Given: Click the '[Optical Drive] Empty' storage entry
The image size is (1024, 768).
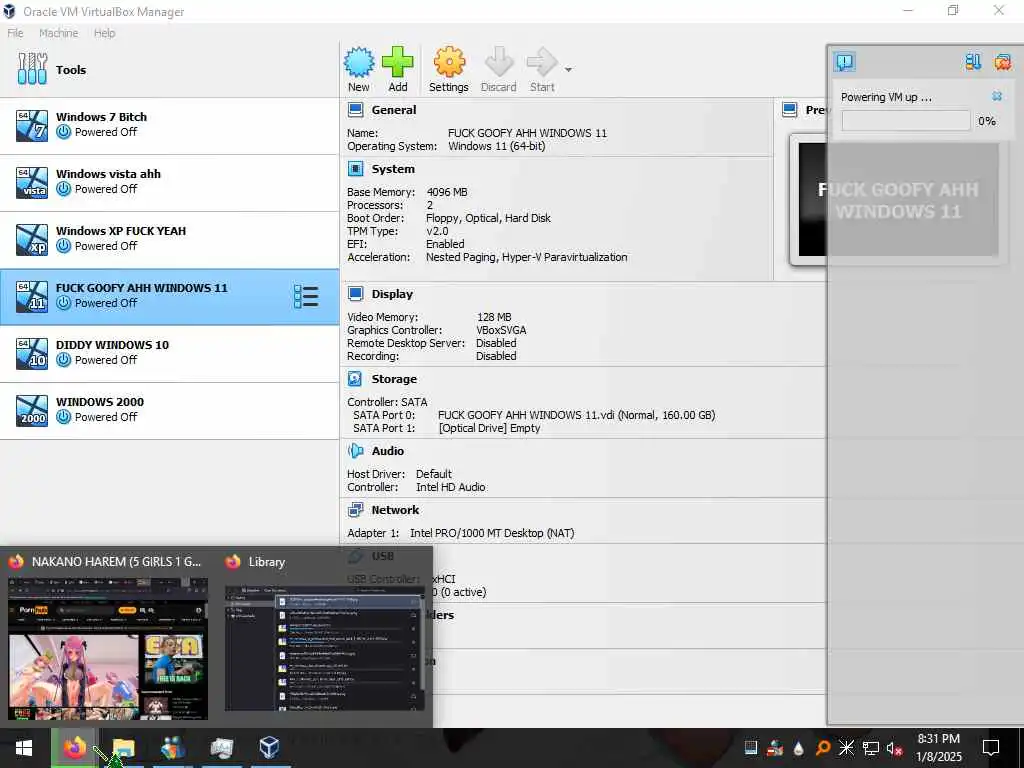Looking at the screenshot, I should 489,428.
